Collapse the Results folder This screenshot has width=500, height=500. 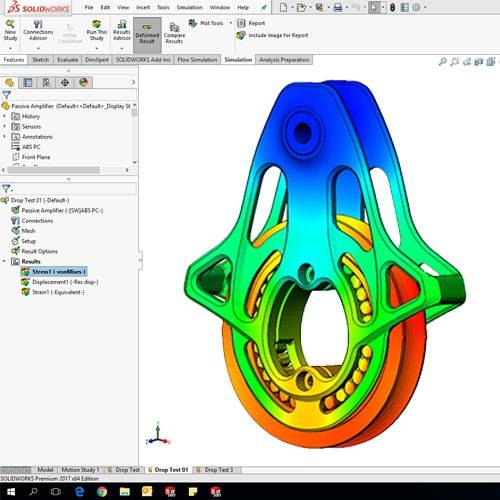4,261
